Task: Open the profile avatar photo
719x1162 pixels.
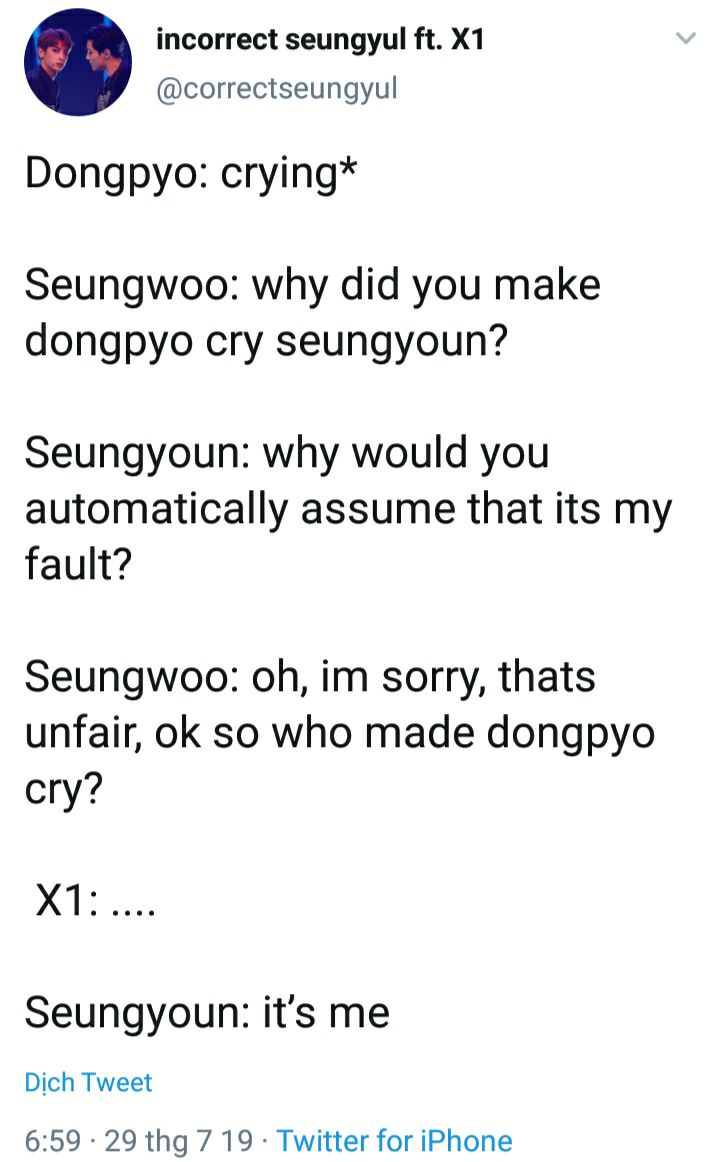Action: pyautogui.click(x=78, y=62)
